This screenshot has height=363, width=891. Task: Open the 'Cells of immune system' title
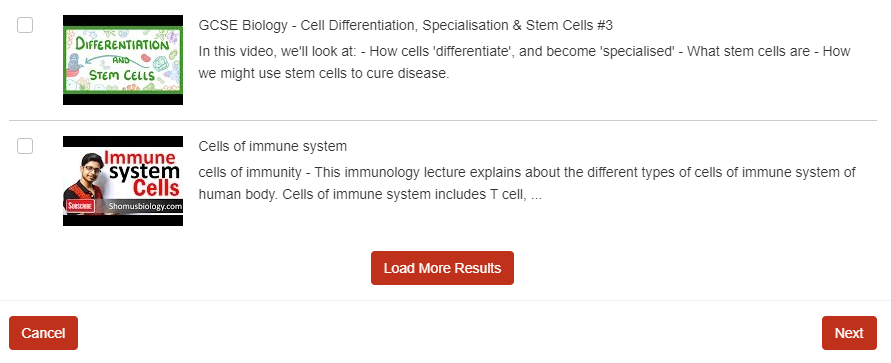coord(273,147)
